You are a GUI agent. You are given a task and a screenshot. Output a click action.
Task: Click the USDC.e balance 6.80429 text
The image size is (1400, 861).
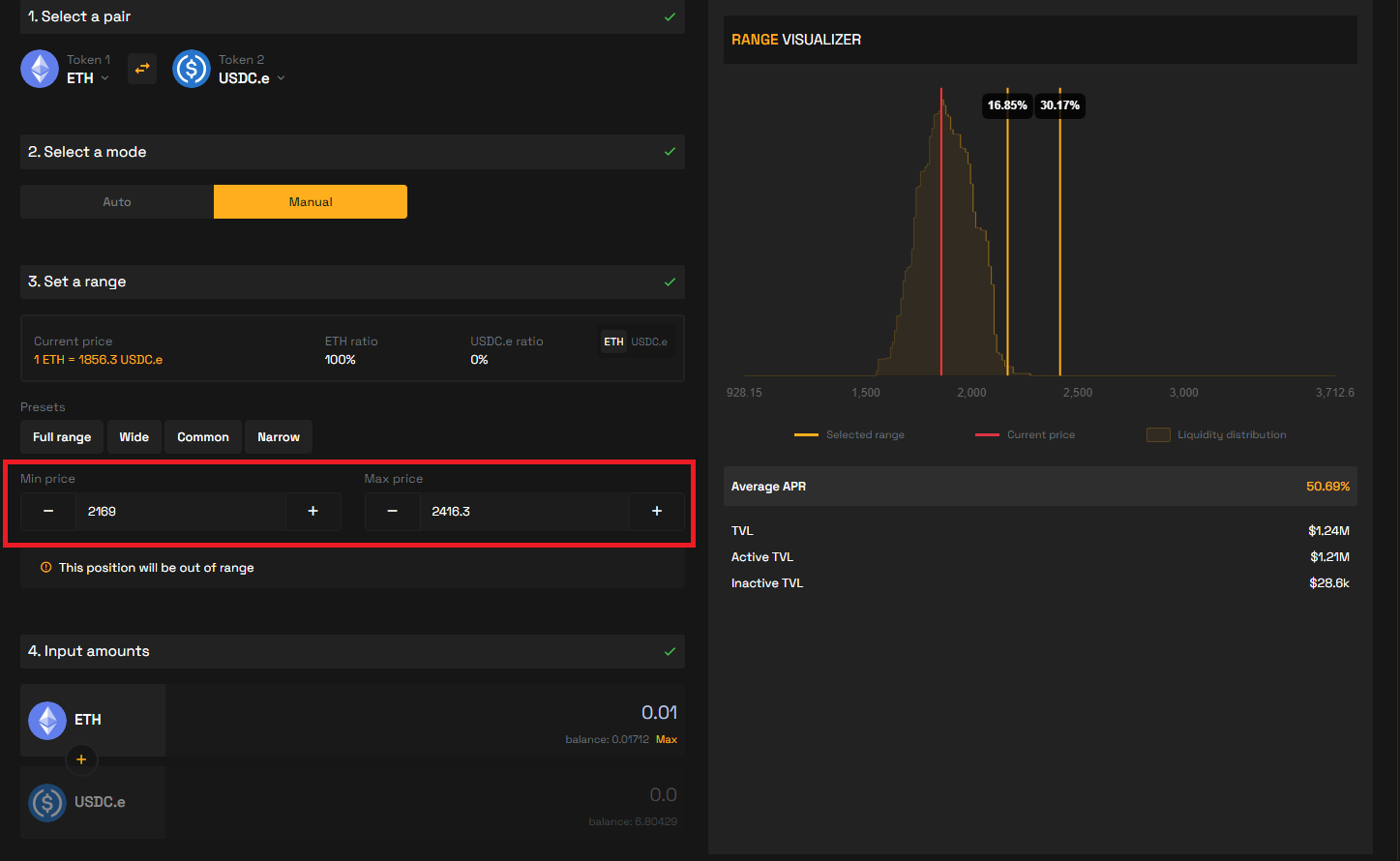pyautogui.click(x=633, y=821)
